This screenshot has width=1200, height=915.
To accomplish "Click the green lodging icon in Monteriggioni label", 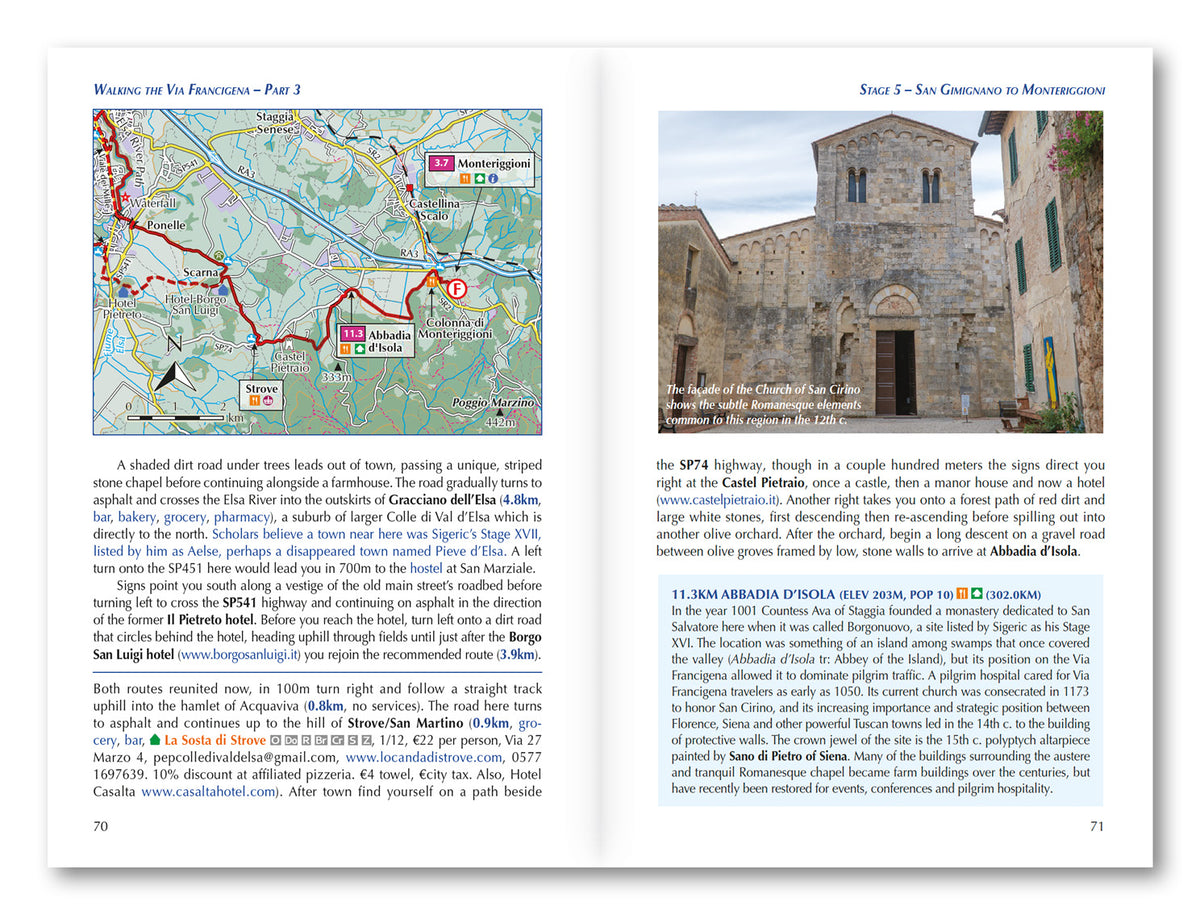I will [x=479, y=178].
